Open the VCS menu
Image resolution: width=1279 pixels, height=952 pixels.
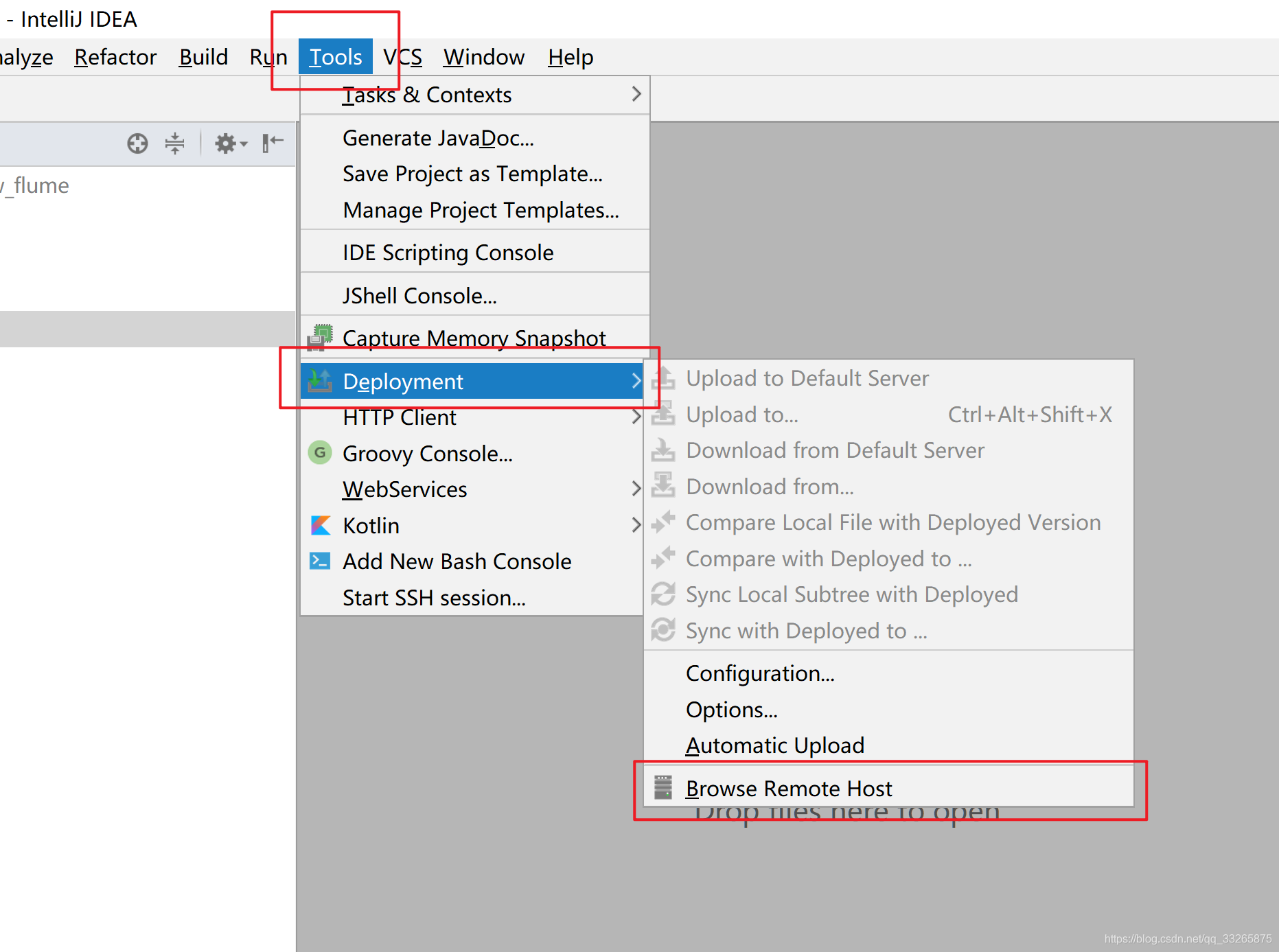click(x=403, y=57)
